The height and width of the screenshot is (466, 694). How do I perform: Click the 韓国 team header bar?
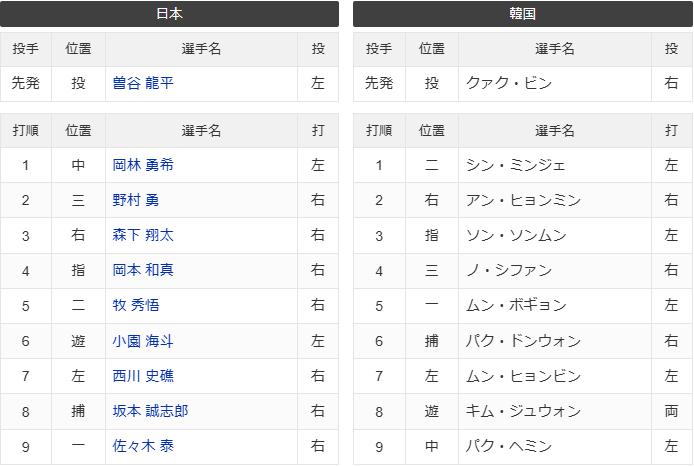pyautogui.click(x=523, y=14)
